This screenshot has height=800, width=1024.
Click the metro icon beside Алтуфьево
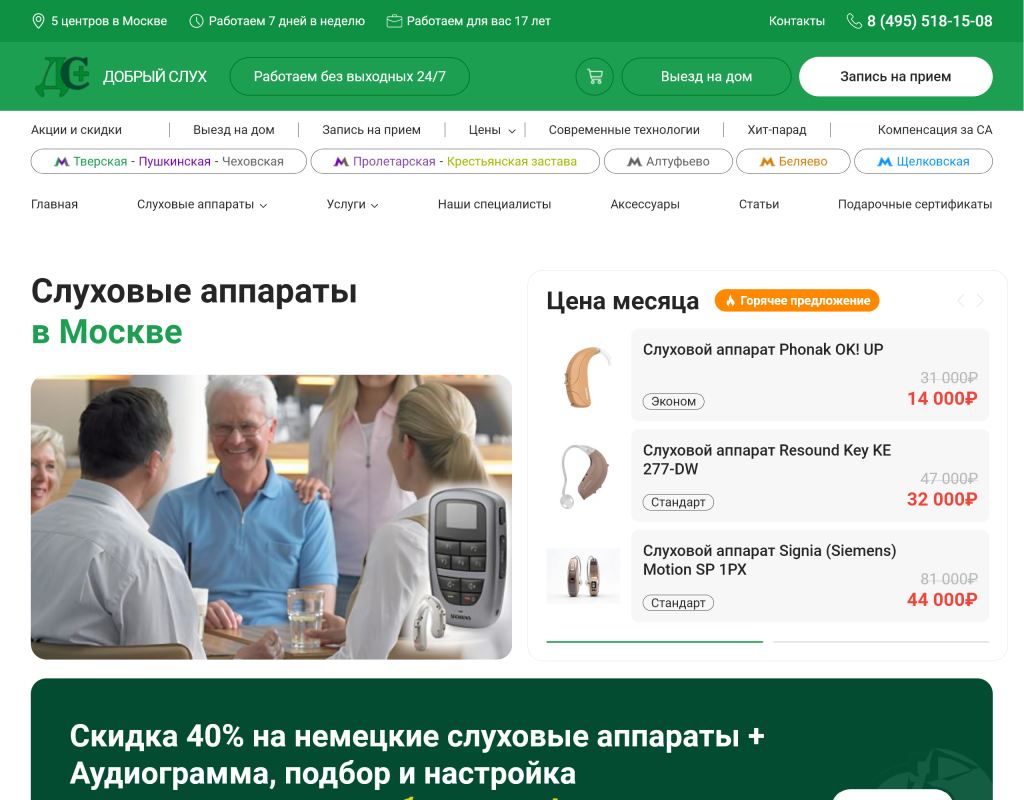[634, 161]
